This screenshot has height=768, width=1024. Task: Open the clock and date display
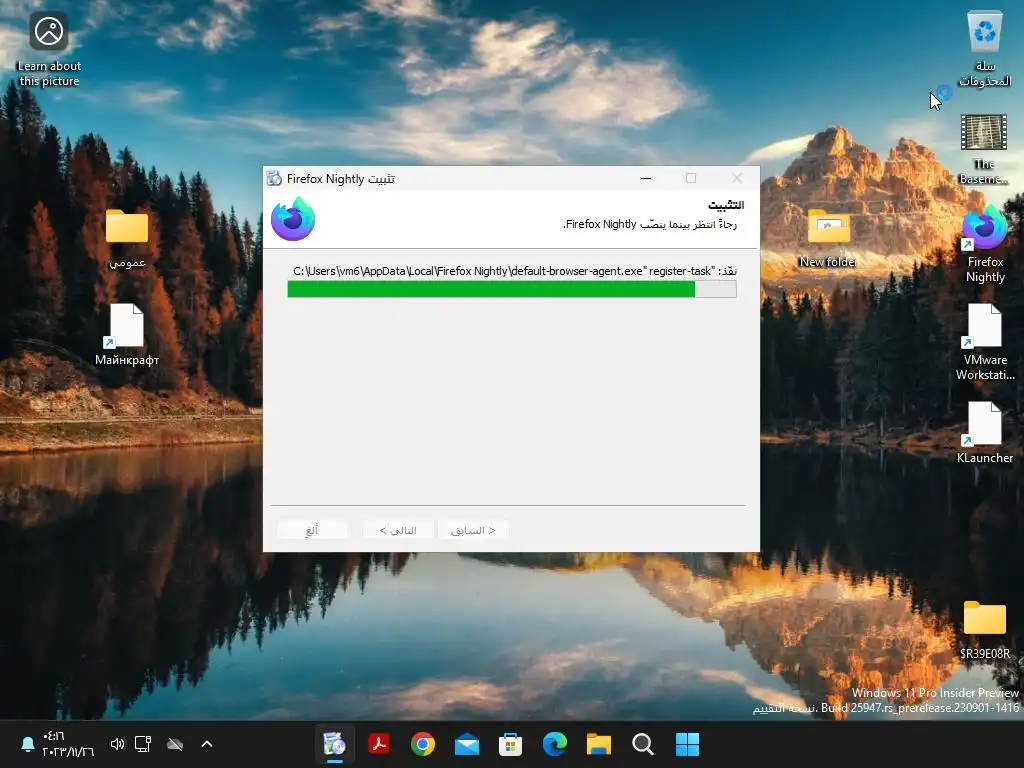tap(68, 744)
